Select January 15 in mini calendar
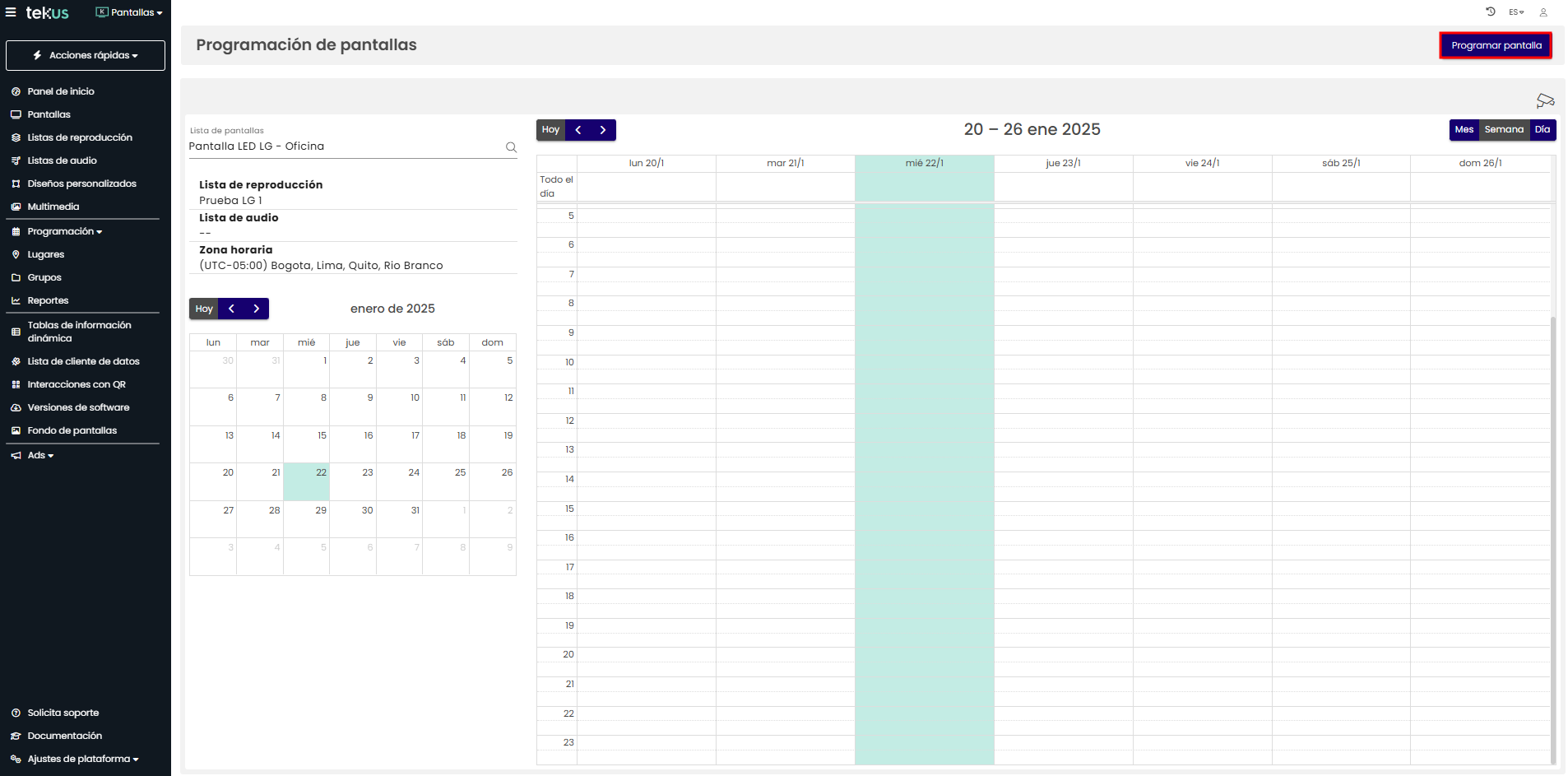The height and width of the screenshot is (776, 1568). 307,444
